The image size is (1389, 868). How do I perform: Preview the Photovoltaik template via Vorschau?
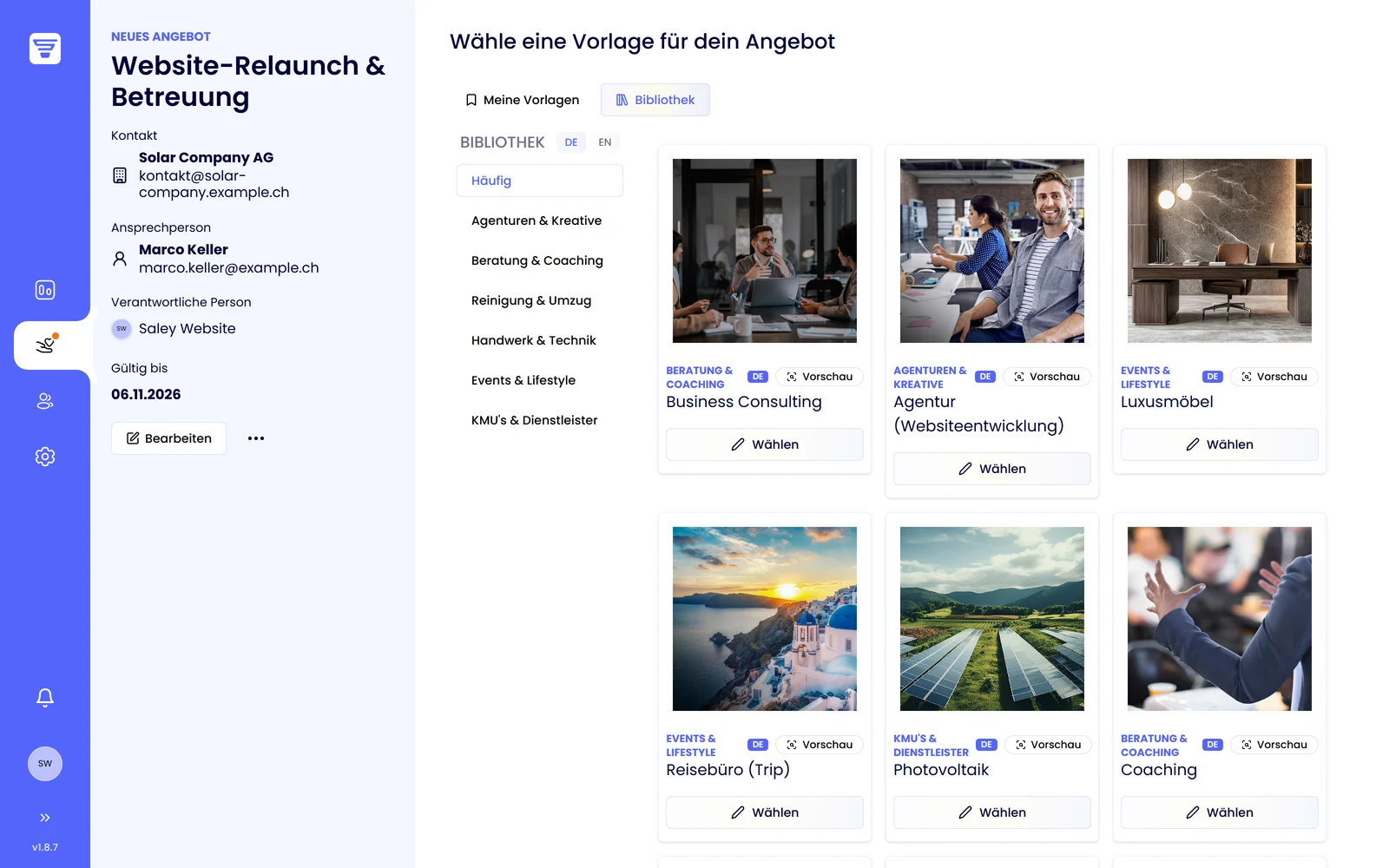coord(1047,745)
